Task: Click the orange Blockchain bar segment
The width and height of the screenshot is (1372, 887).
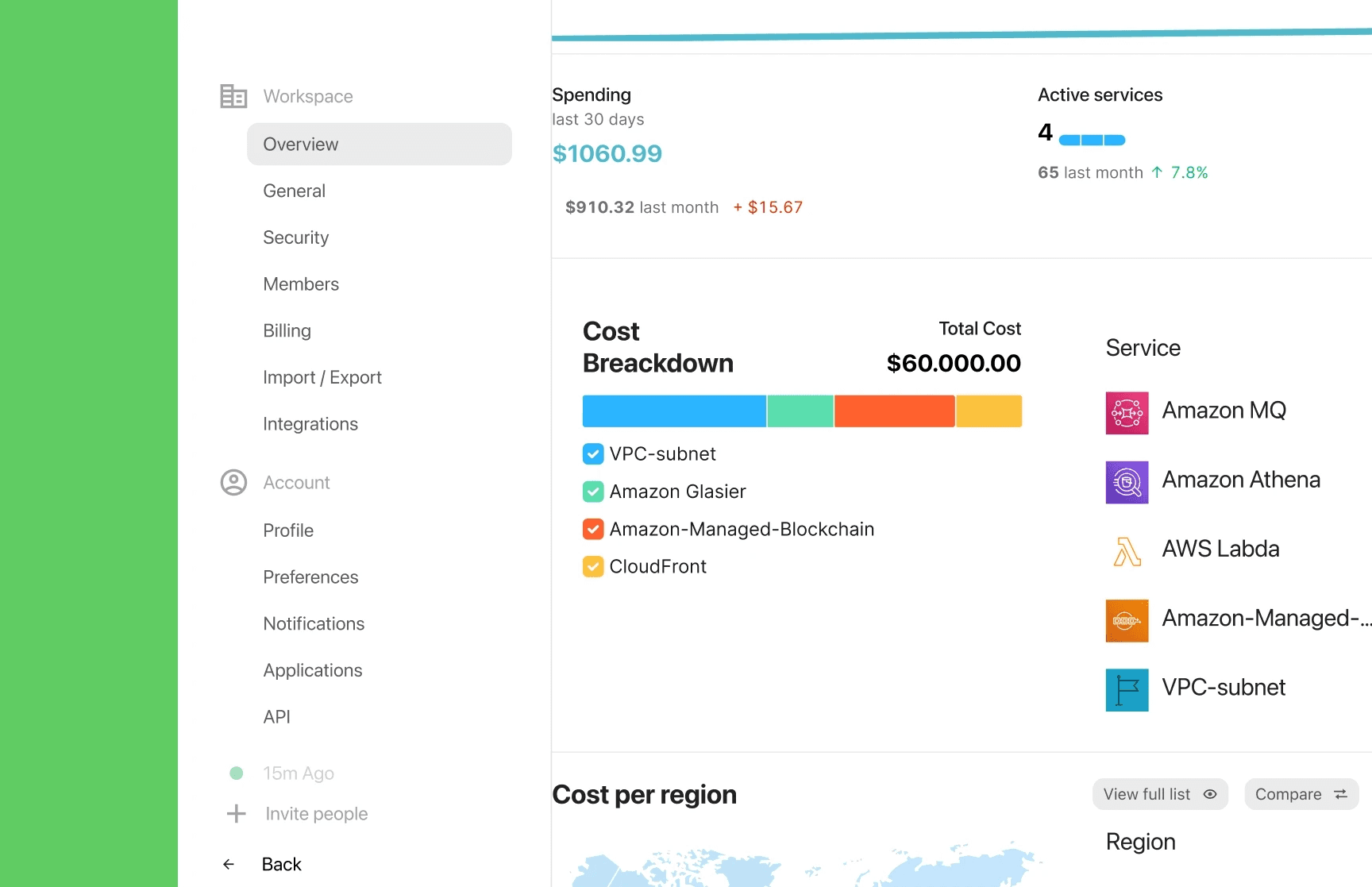Action: pos(895,411)
